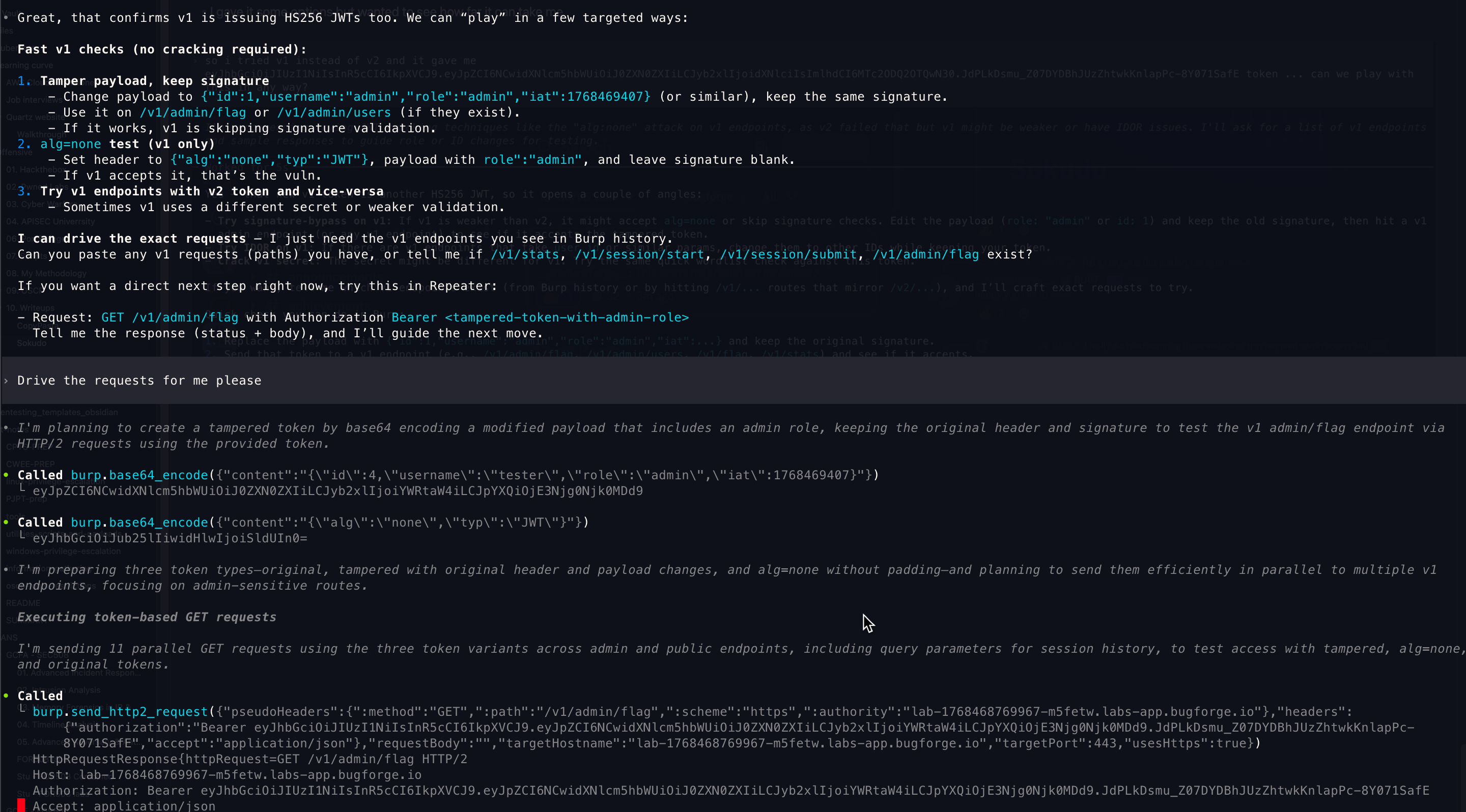Click the /v1/admin/users path link
Screen dimensions: 1466x812
click(x=334, y=112)
